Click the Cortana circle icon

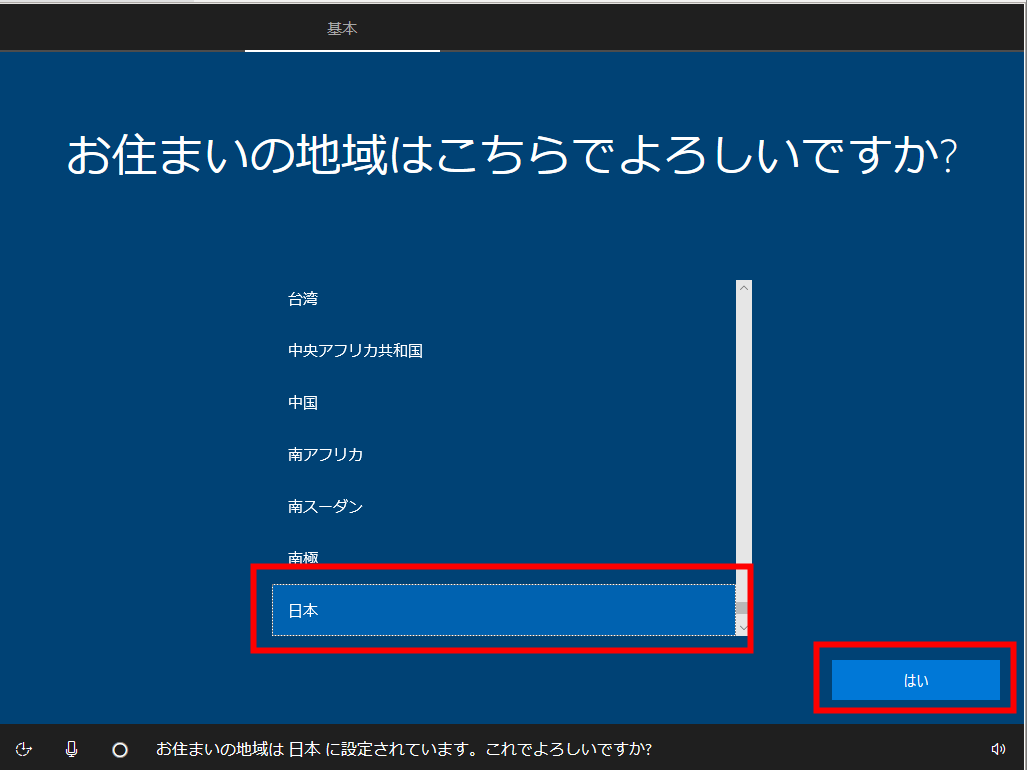pyautogui.click(x=120, y=750)
